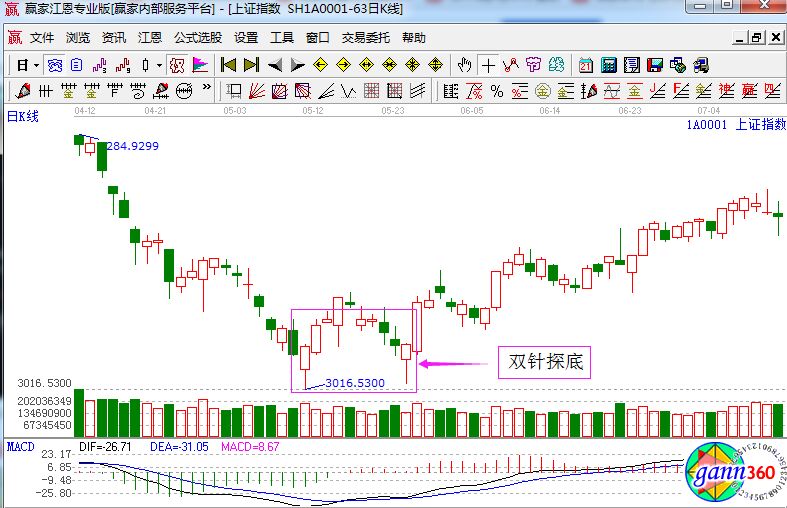Click the MACD indicator label
Viewport: 787px width, 508px height.
(19, 444)
